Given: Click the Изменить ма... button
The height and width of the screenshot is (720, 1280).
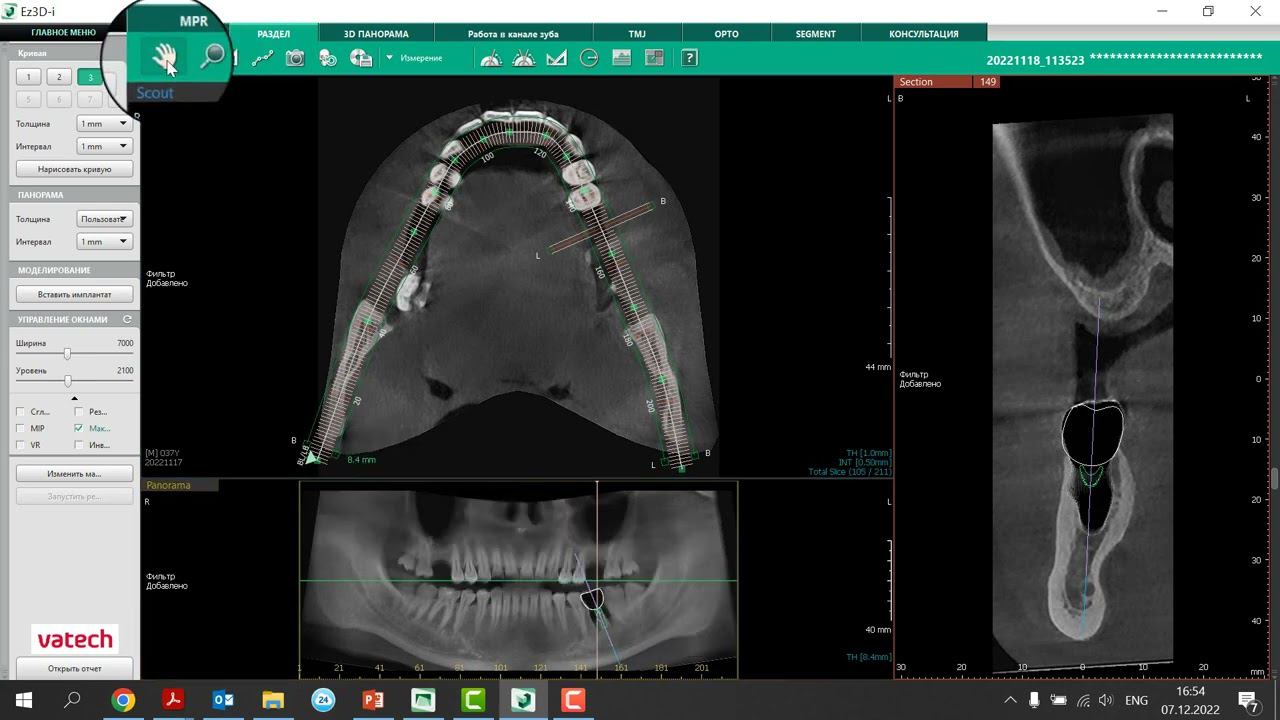Looking at the screenshot, I should pos(74,473).
